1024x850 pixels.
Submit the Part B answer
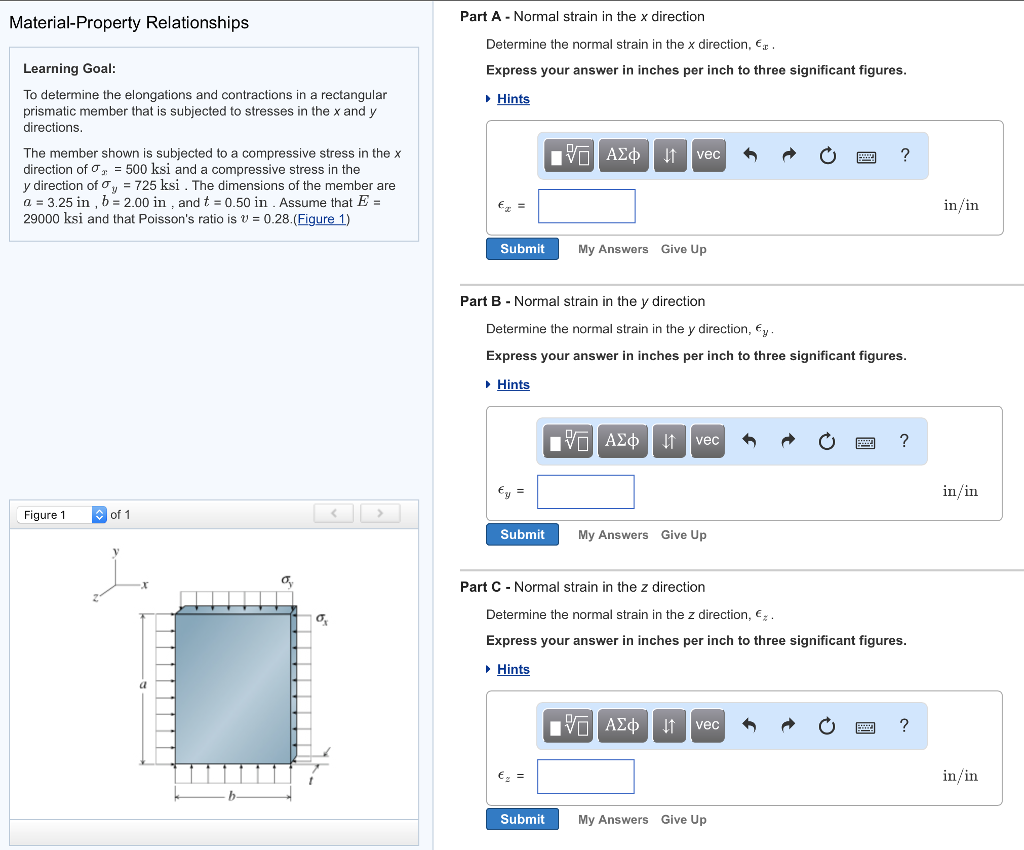pyautogui.click(x=522, y=534)
